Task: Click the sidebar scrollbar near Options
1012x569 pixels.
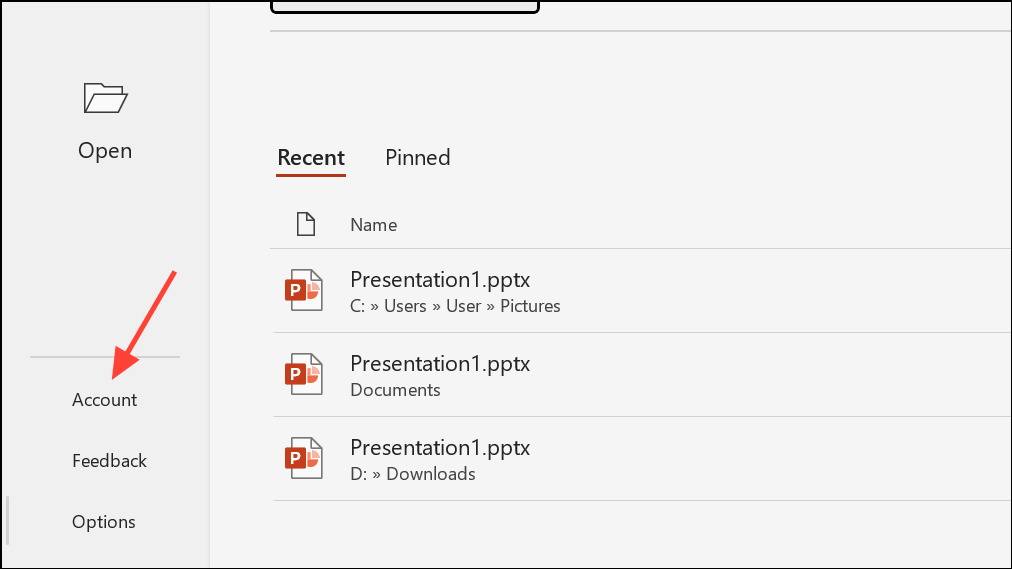Action: pyautogui.click(x=8, y=521)
